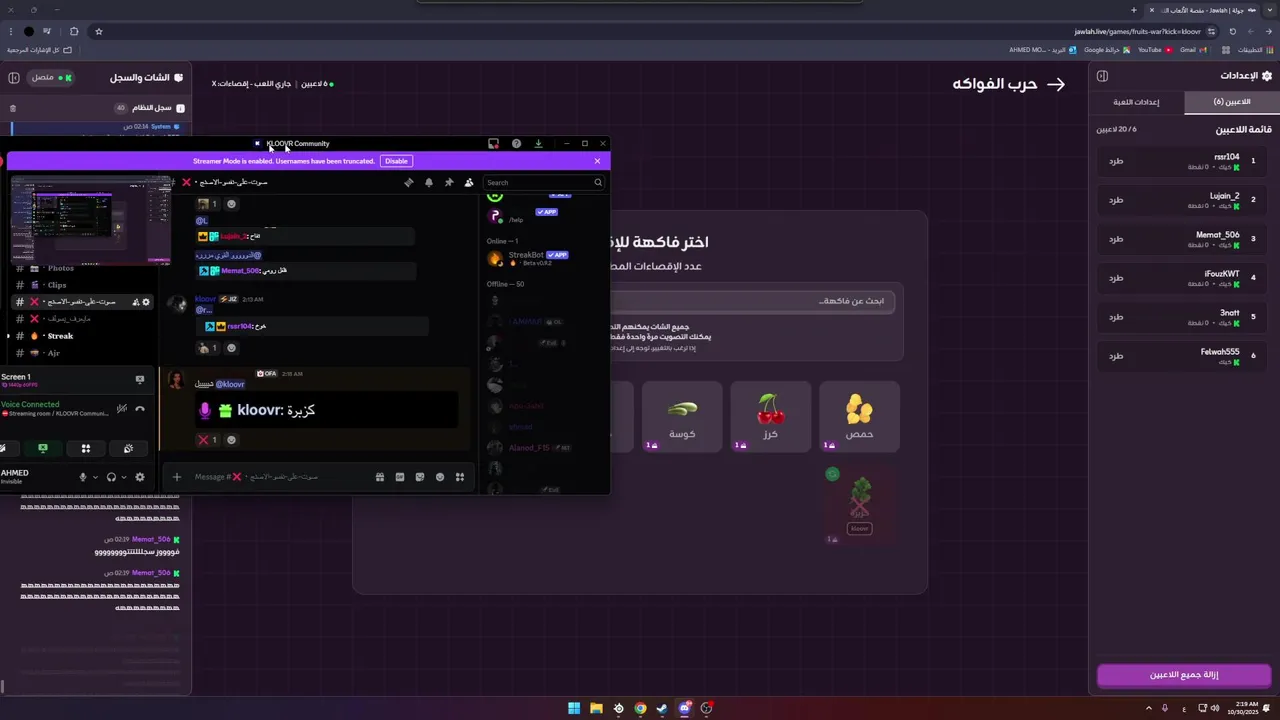Collapse settings panel icon near الإعدادات
Viewport: 1280px width, 720px height.
point(1102,76)
